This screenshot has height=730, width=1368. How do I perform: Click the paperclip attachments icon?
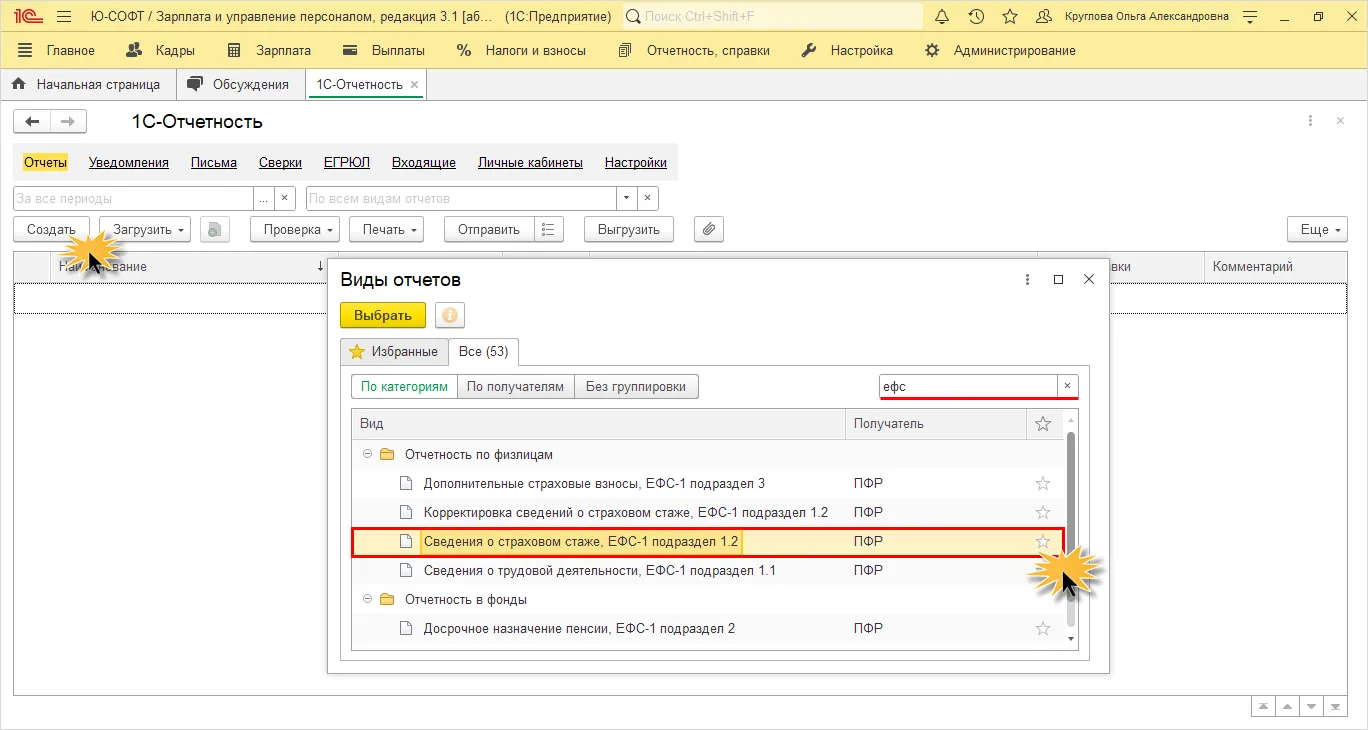pyautogui.click(x=708, y=229)
